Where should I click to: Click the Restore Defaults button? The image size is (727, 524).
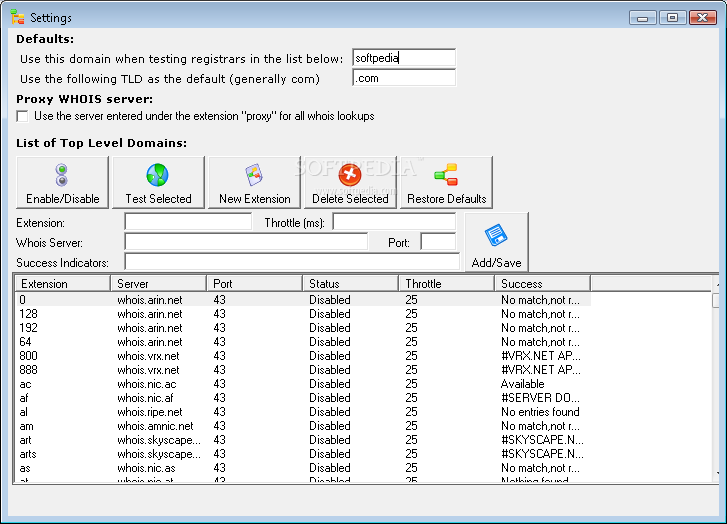pyautogui.click(x=446, y=183)
